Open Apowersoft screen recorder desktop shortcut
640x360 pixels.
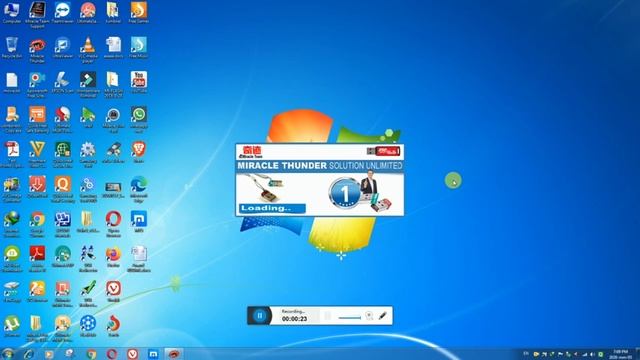pyautogui.click(x=37, y=84)
